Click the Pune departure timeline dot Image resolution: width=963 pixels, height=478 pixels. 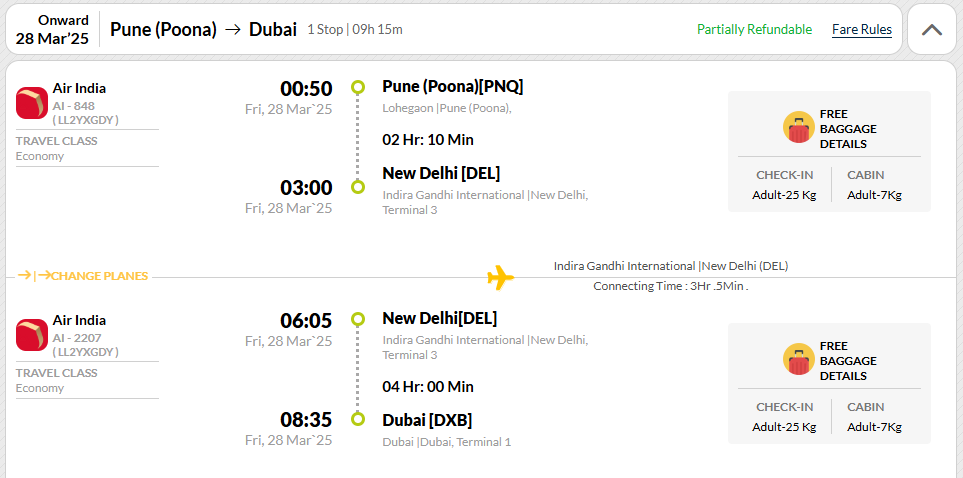point(357,87)
